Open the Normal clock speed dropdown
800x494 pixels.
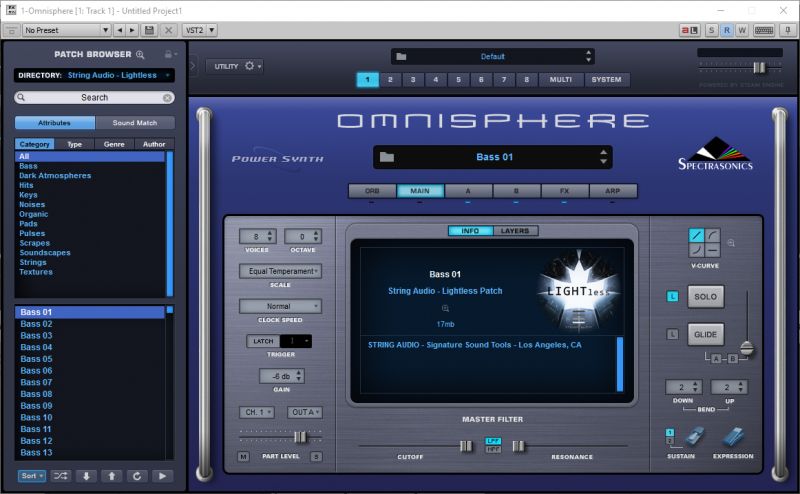(x=281, y=306)
